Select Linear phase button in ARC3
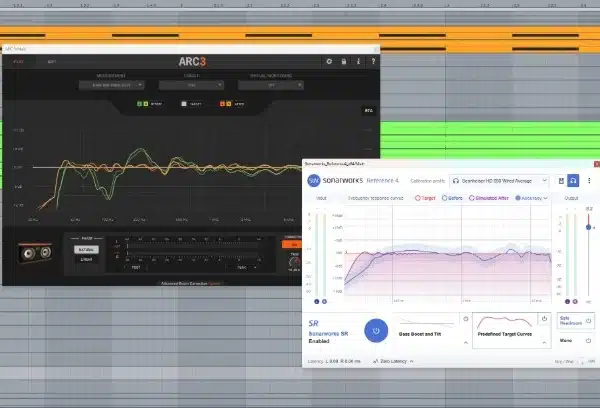 pyautogui.click(x=86, y=259)
